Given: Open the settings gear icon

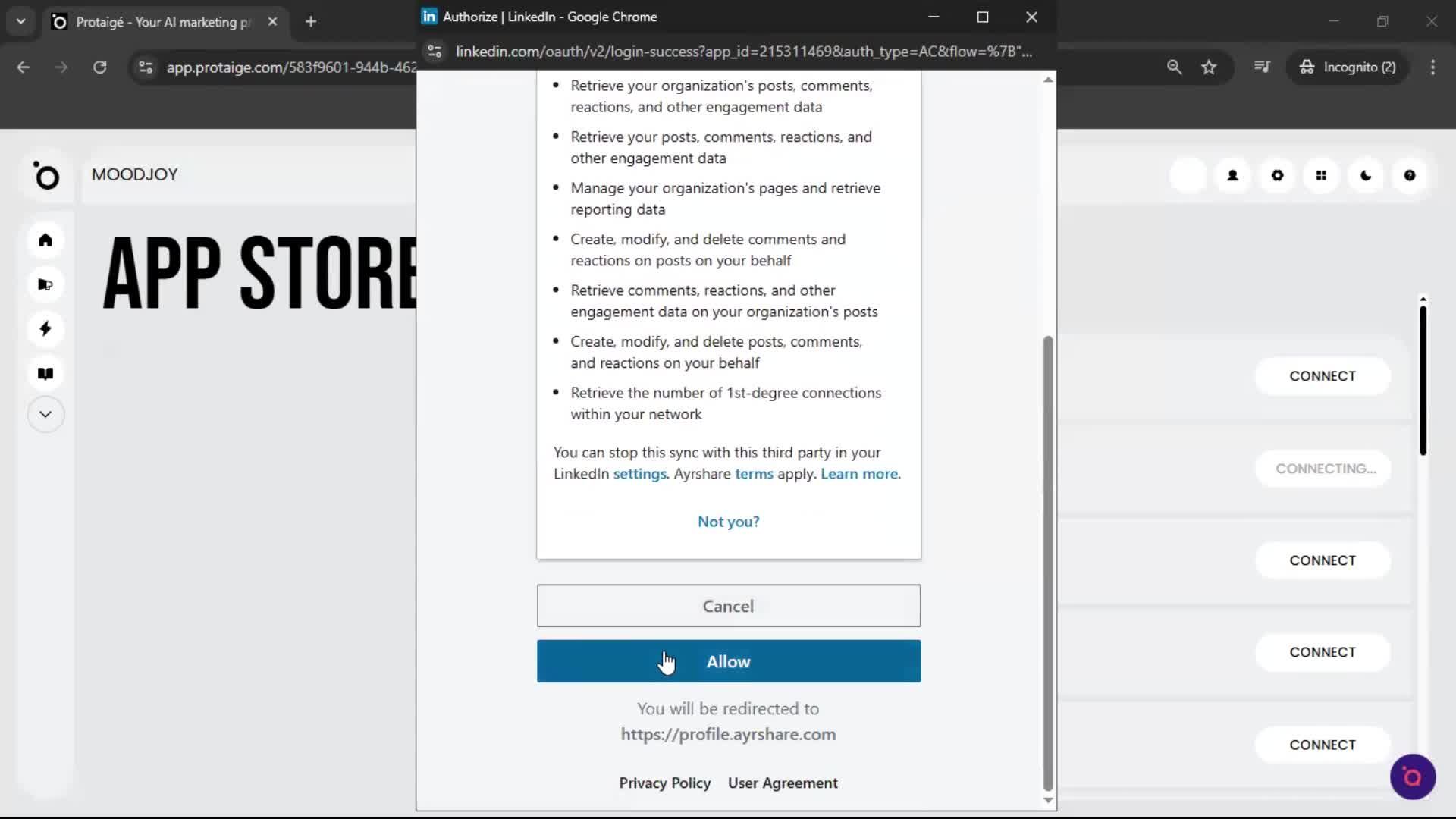Looking at the screenshot, I should click(1277, 175).
